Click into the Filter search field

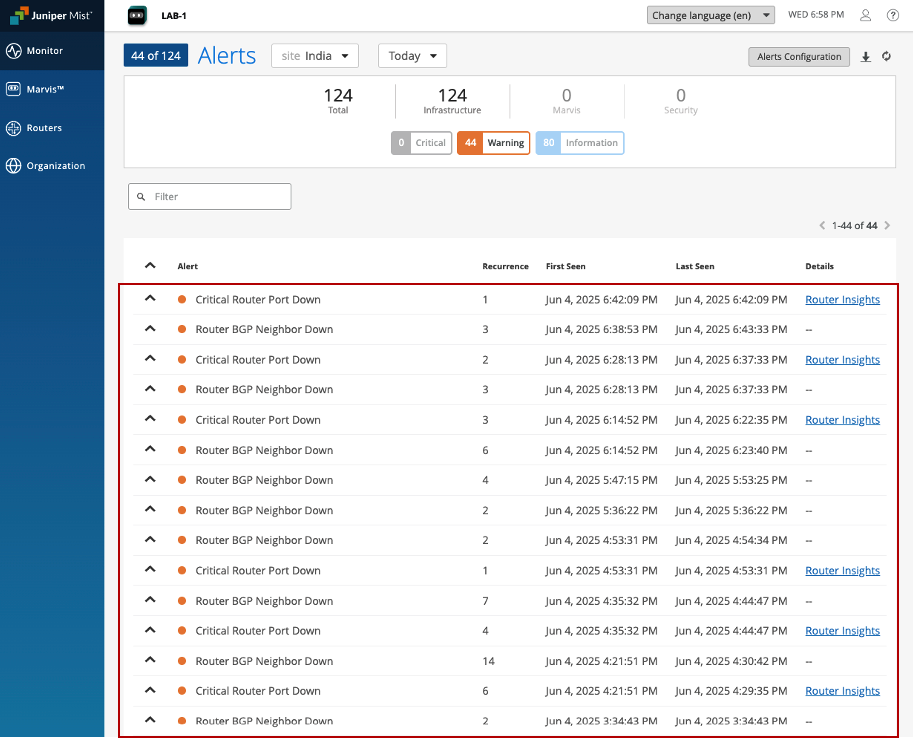point(210,197)
